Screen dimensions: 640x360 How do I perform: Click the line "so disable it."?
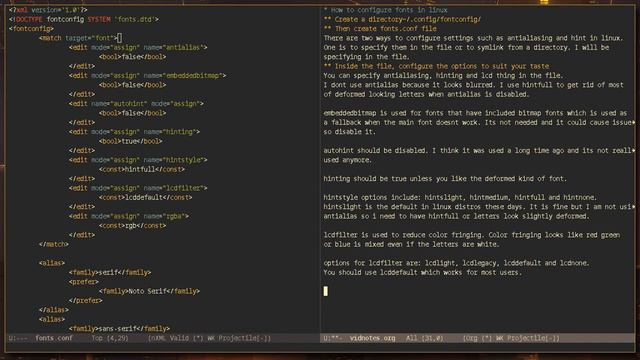click(349, 132)
